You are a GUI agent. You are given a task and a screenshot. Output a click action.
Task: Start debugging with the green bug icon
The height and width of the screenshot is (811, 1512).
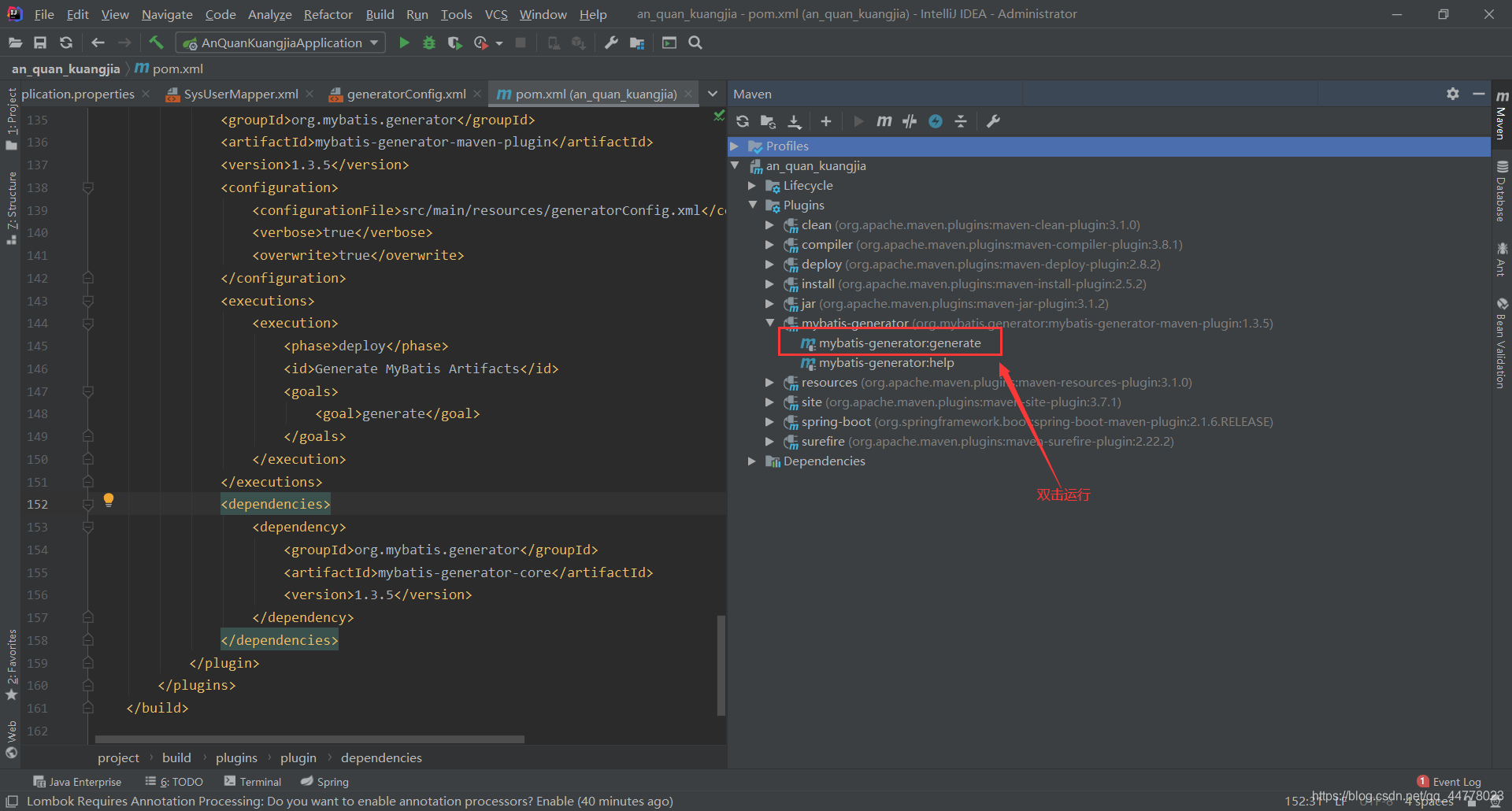coord(429,43)
